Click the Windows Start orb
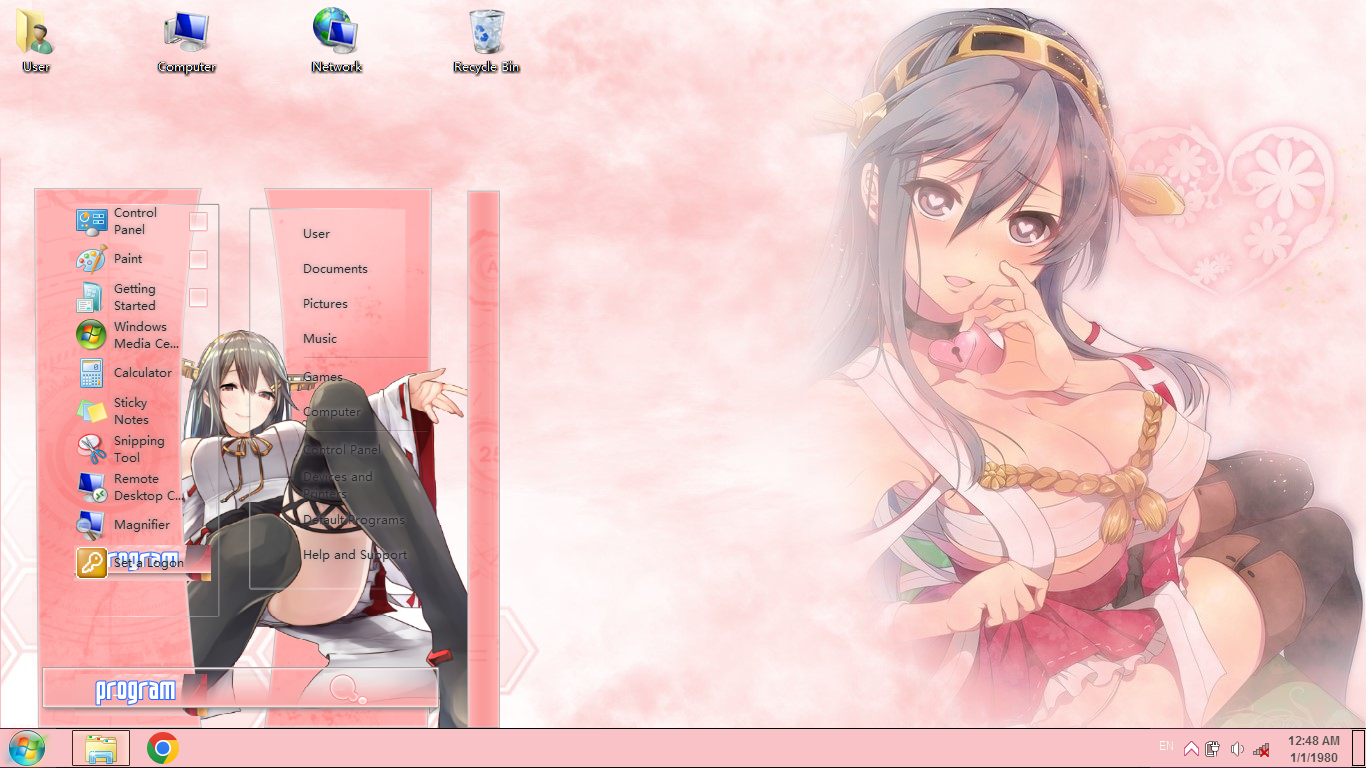Viewport: 1366px width, 768px height. pos(27,748)
